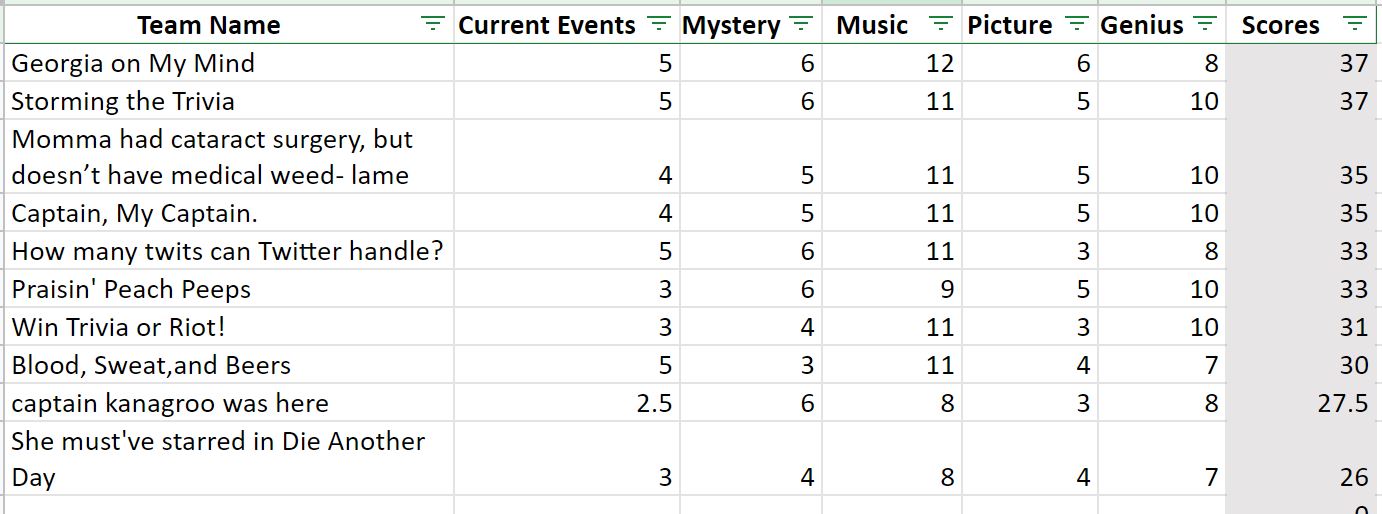Select the Storming the Trivia cell
This screenshot has height=514, width=1382.
pos(229,101)
